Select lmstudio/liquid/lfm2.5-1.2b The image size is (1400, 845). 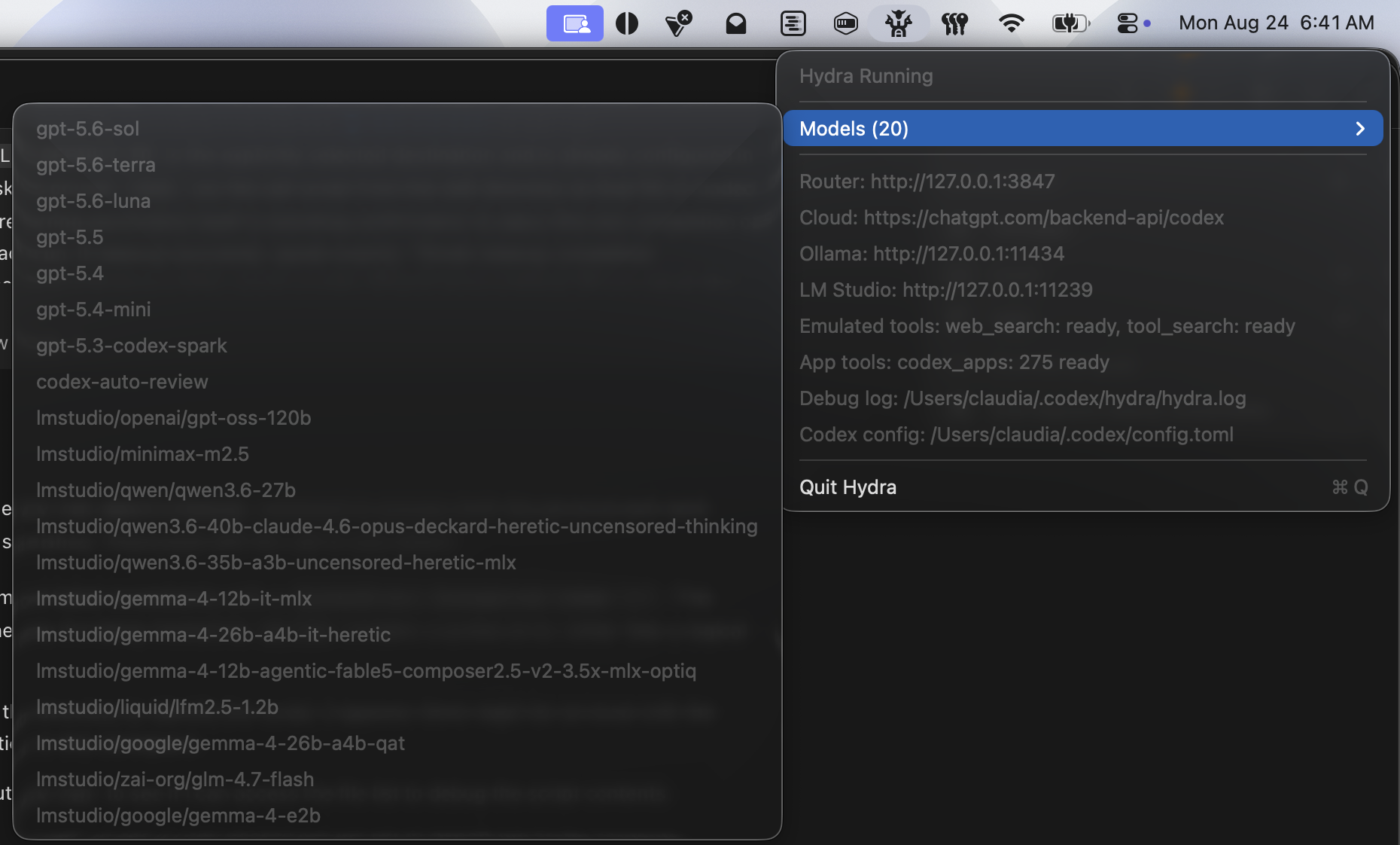[x=397, y=707]
